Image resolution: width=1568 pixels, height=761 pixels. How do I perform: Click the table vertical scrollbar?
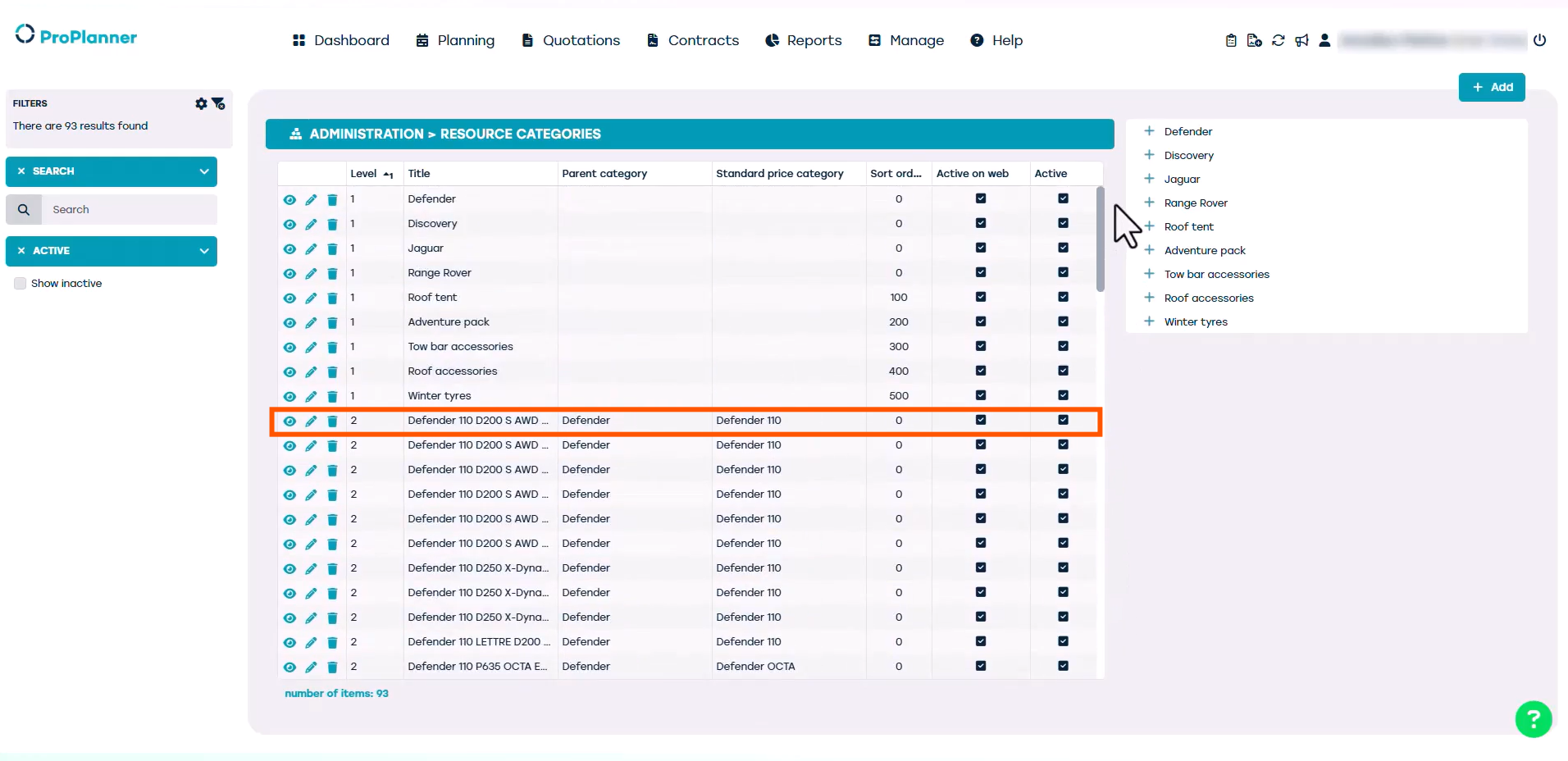tap(1101, 239)
